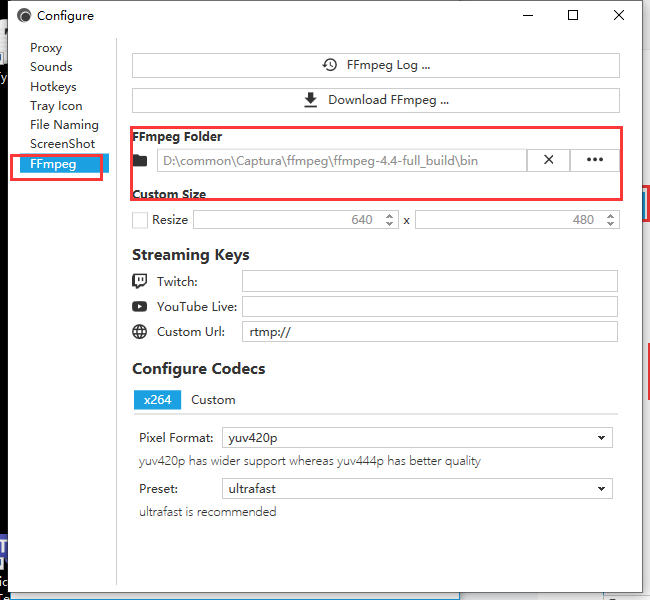The height and width of the screenshot is (600, 650).
Task: Decrease the resize width with down arrow
Action: [389, 223]
